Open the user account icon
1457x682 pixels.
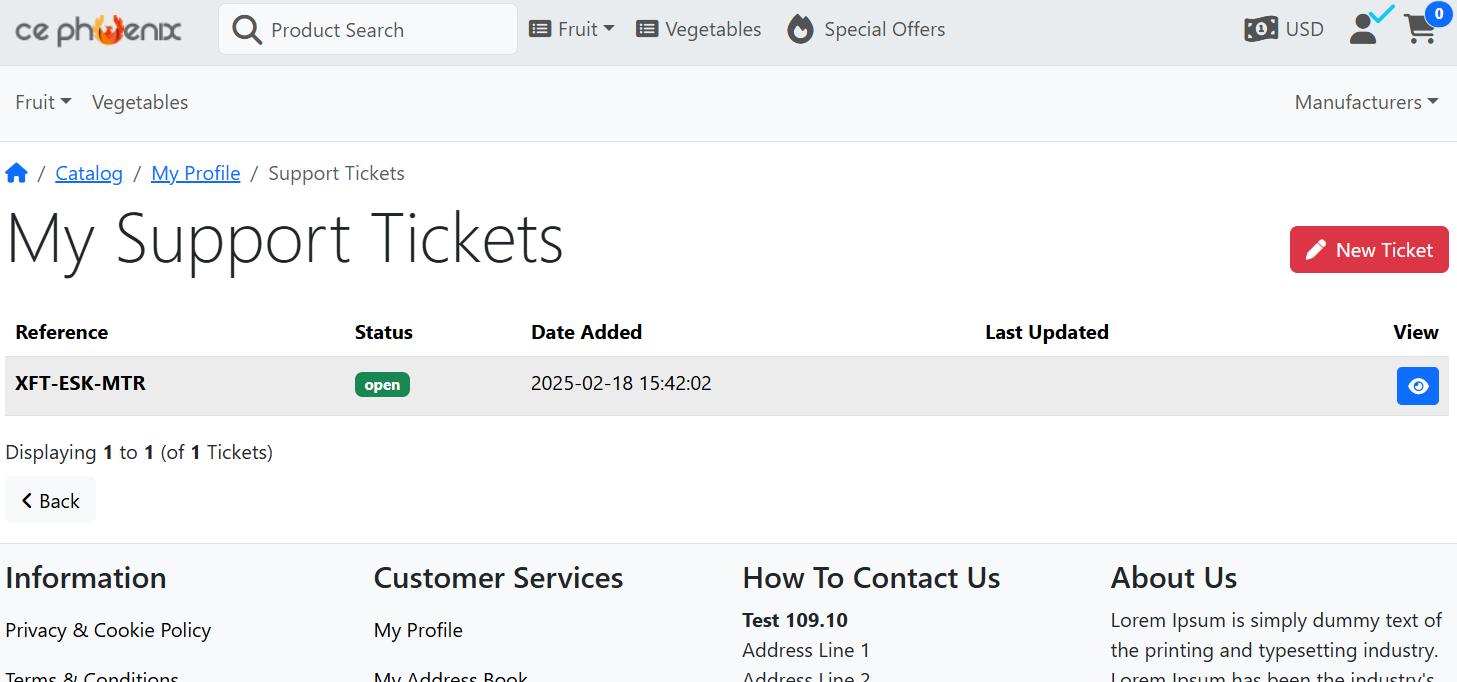tap(1364, 29)
